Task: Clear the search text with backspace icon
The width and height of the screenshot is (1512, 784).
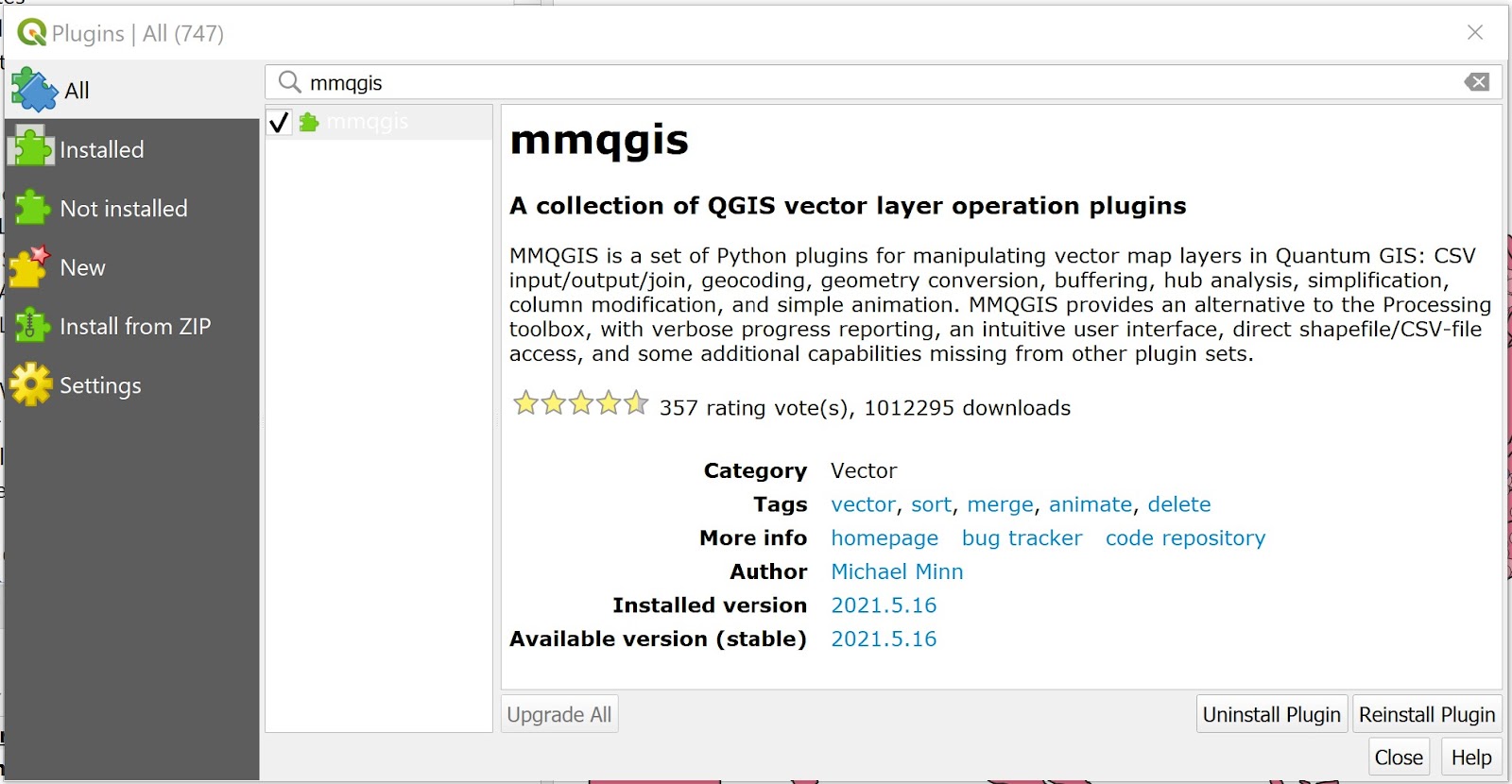Action: 1476,82
